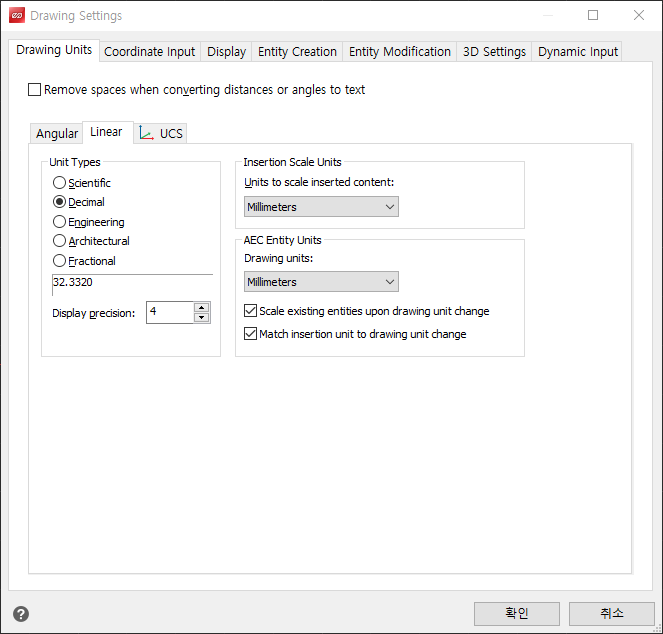Open the Insertion Scale Units dropdown
This screenshot has height=634, width=663.
321,207
